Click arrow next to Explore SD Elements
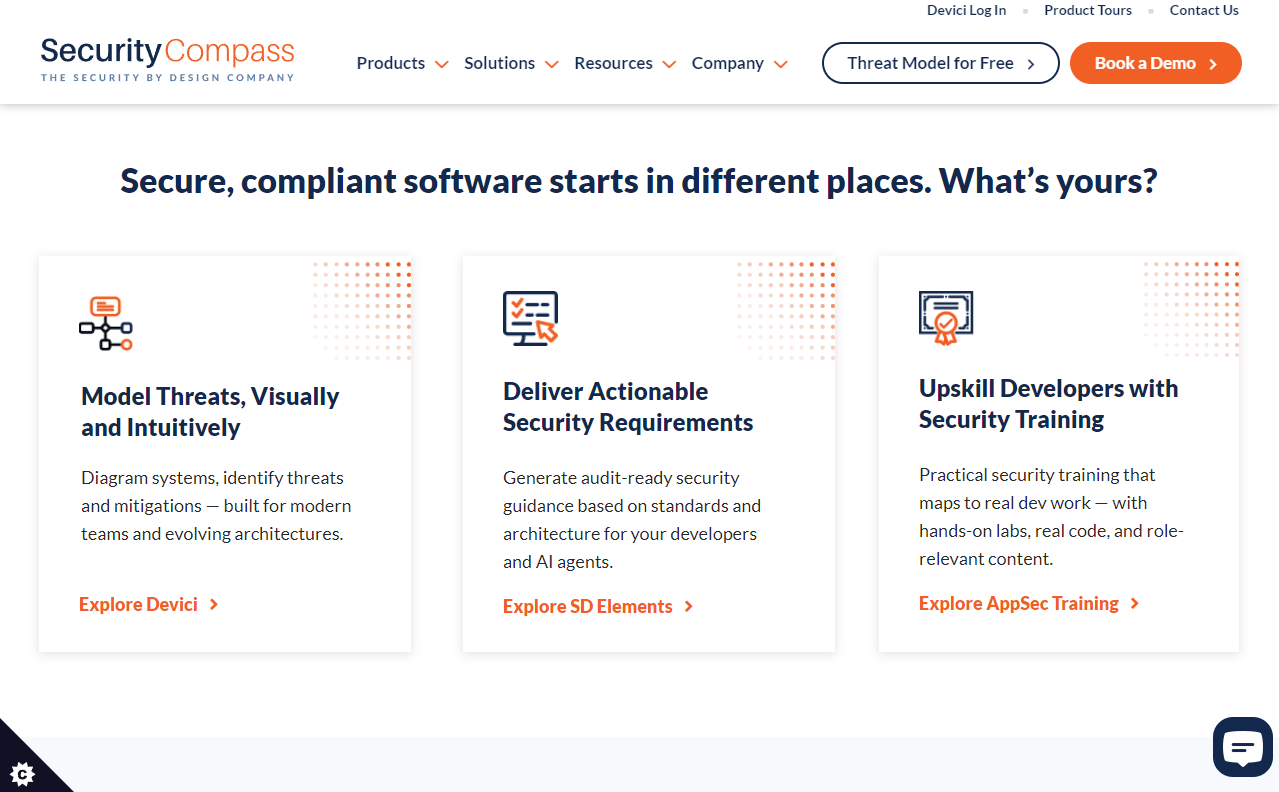 tap(689, 606)
